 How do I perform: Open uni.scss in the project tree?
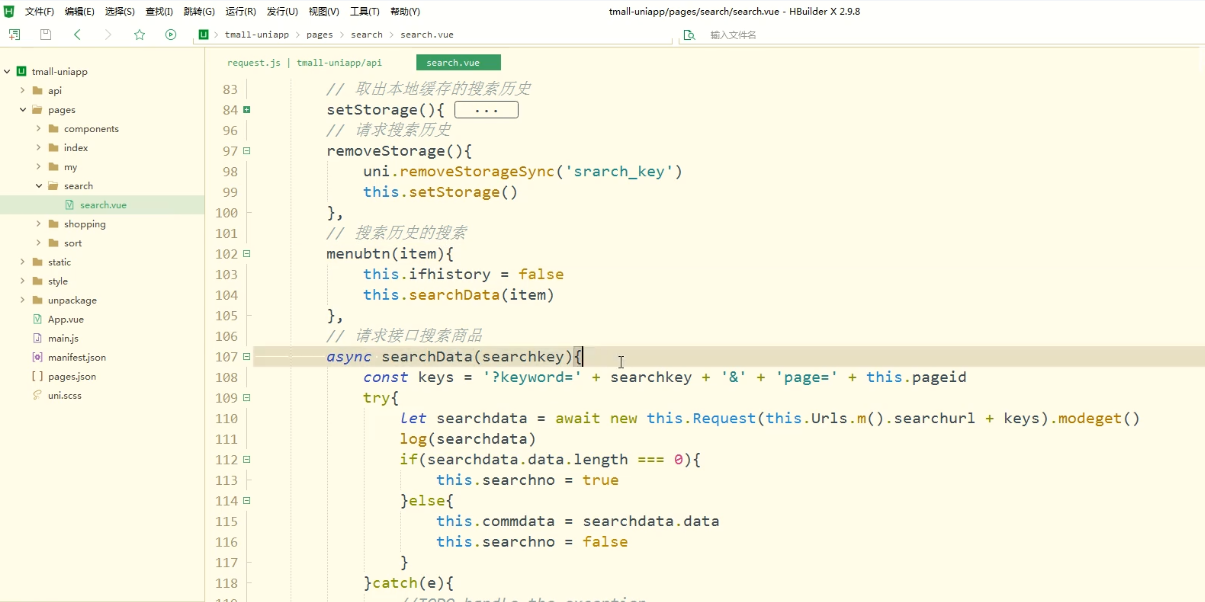[65, 395]
